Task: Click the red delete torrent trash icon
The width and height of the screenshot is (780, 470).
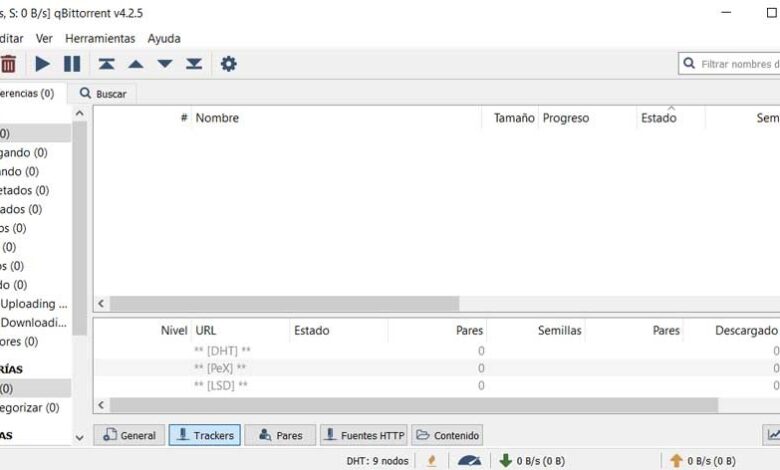Action: point(8,64)
